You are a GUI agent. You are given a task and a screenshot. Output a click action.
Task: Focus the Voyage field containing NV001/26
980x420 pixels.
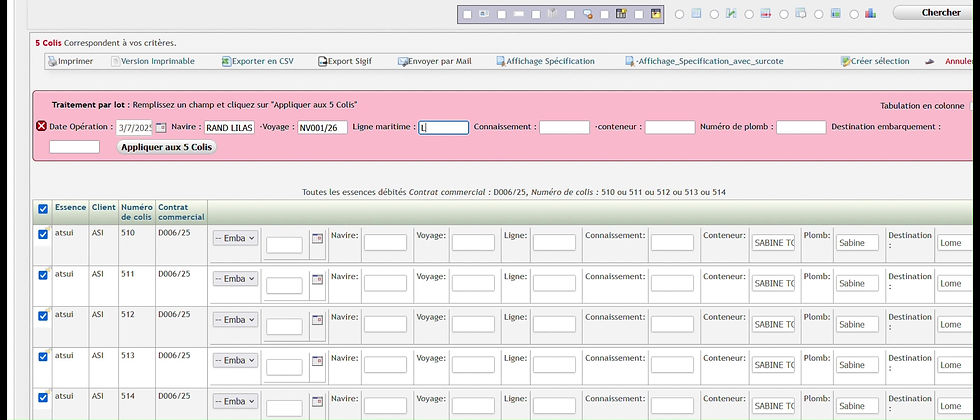(322, 128)
